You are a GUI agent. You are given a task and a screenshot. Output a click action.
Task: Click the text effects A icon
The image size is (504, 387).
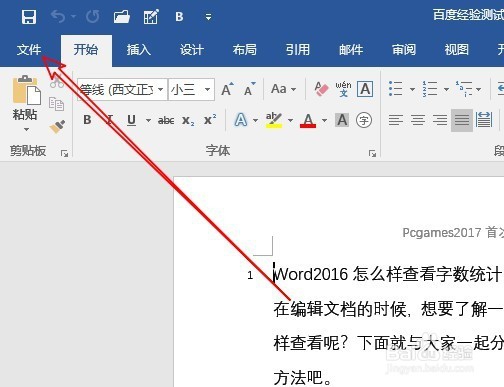point(241,120)
